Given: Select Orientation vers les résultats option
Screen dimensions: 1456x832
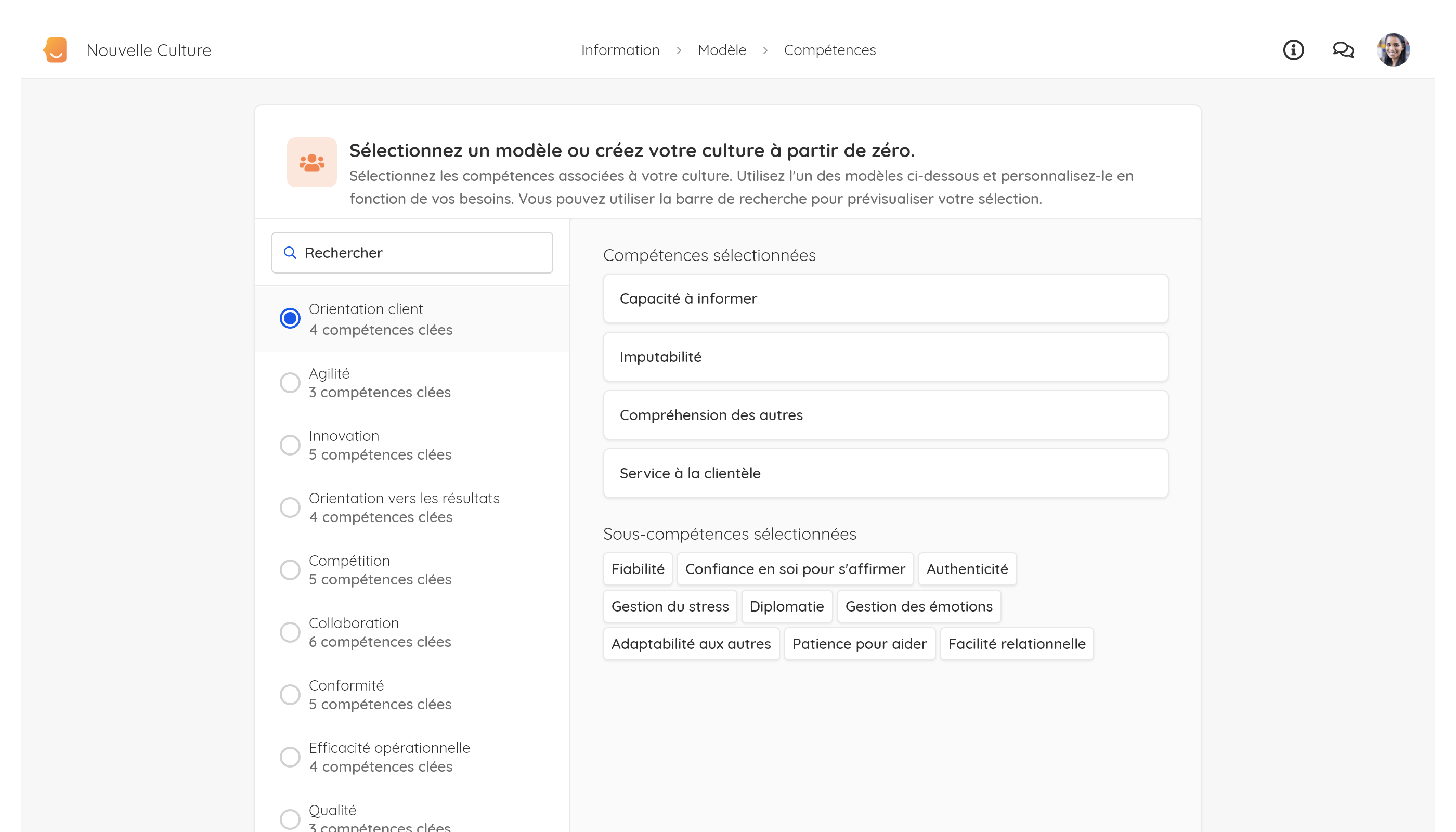Looking at the screenshot, I should click(x=290, y=508).
